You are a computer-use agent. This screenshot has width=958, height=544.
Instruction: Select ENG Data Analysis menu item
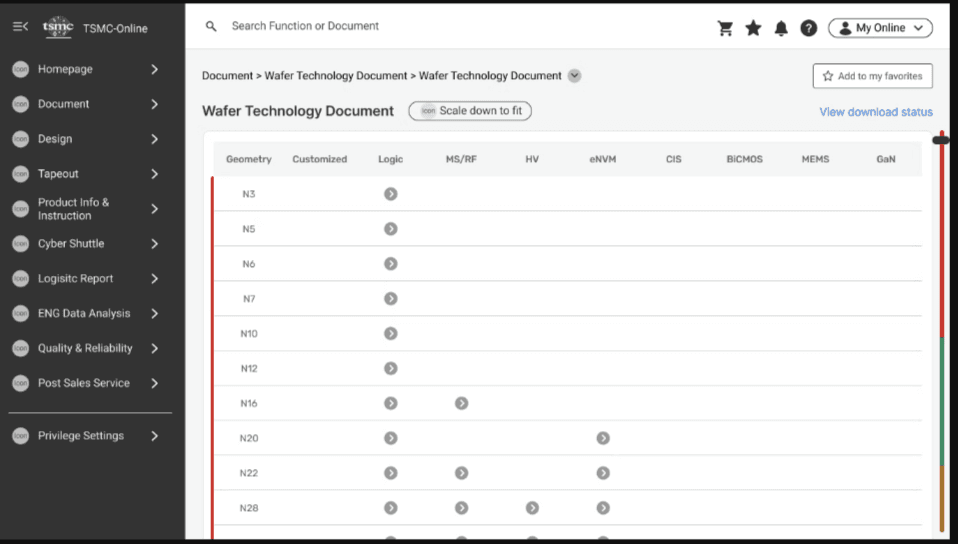point(86,313)
